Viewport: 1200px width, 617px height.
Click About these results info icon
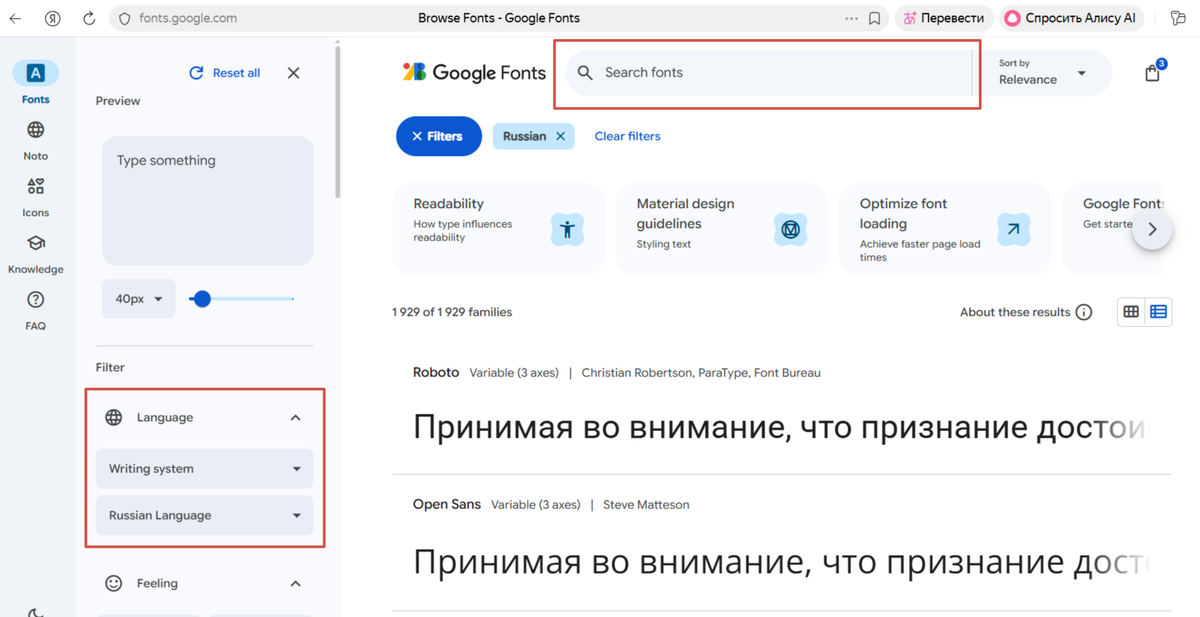pos(1084,312)
